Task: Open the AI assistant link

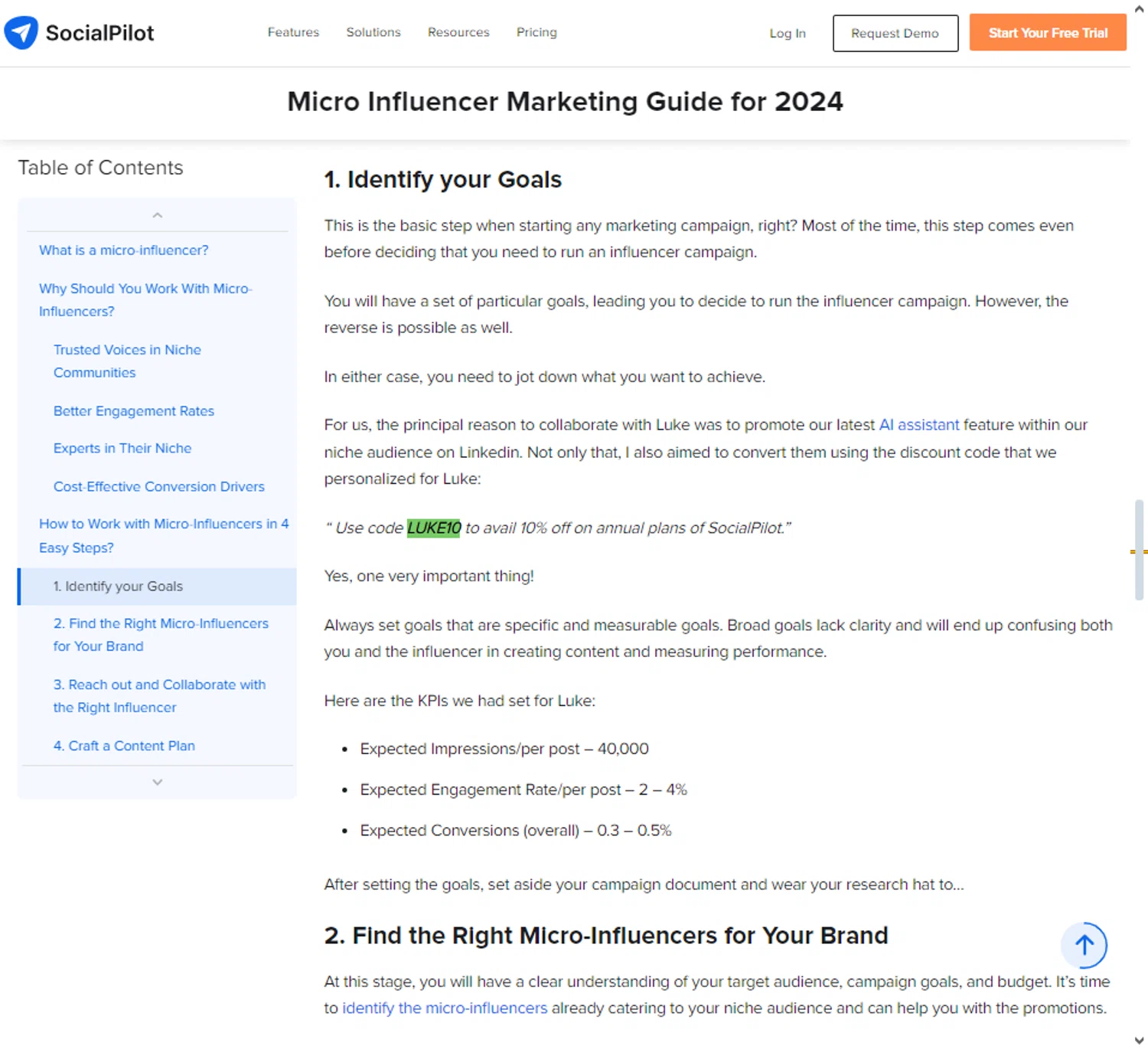Action: (x=918, y=425)
